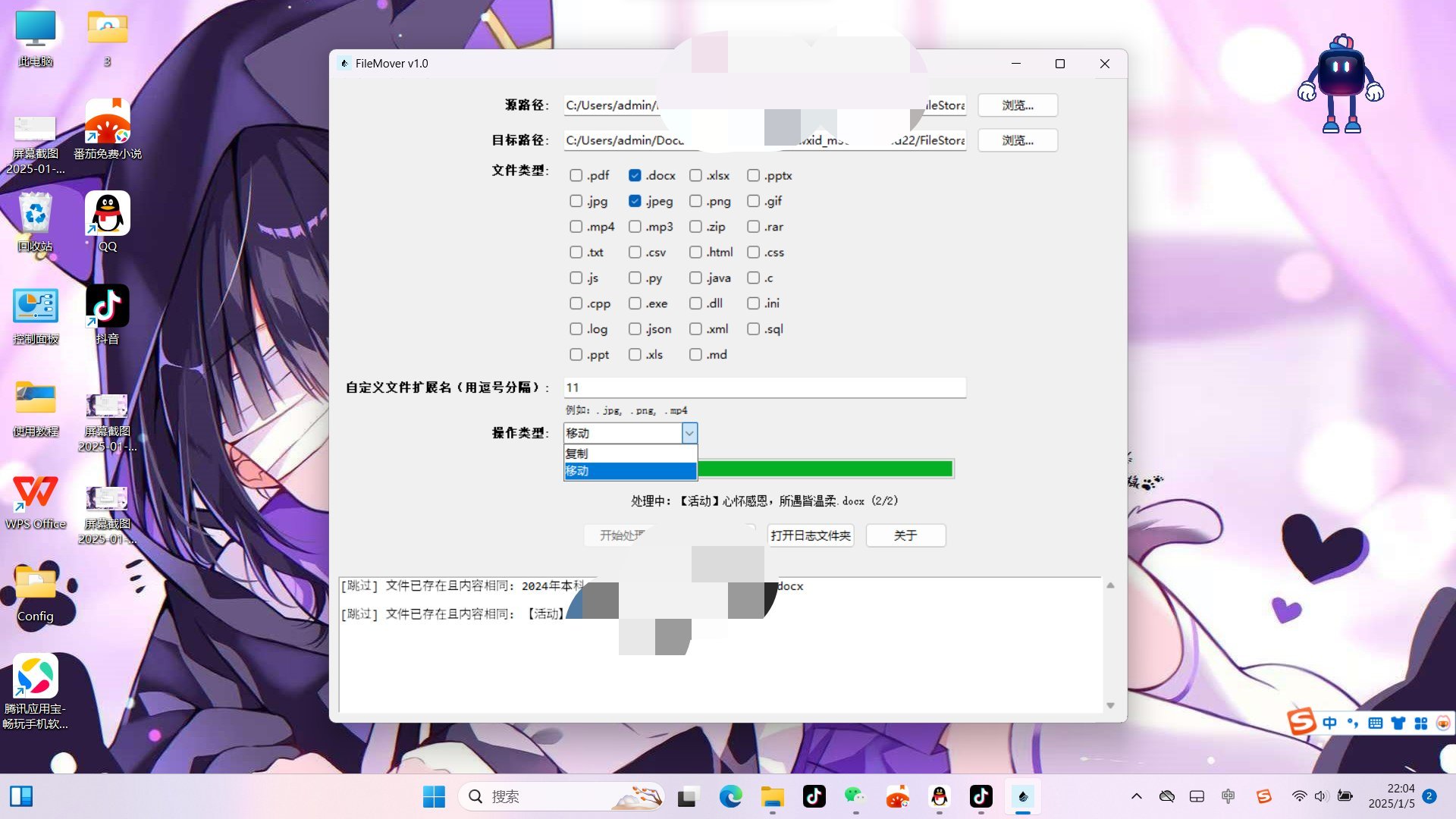Check the .html file type box

[695, 253]
